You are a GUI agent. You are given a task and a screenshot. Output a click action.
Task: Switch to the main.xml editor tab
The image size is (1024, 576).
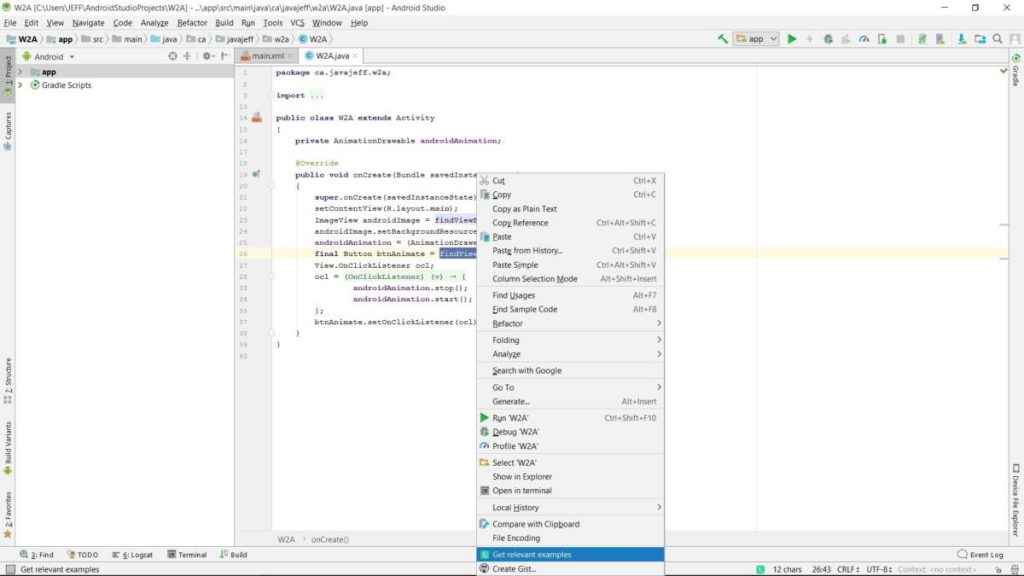pos(266,56)
